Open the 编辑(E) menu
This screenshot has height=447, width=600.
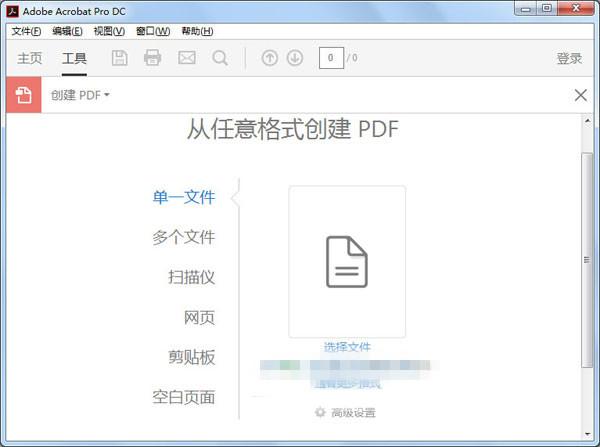(x=67, y=31)
